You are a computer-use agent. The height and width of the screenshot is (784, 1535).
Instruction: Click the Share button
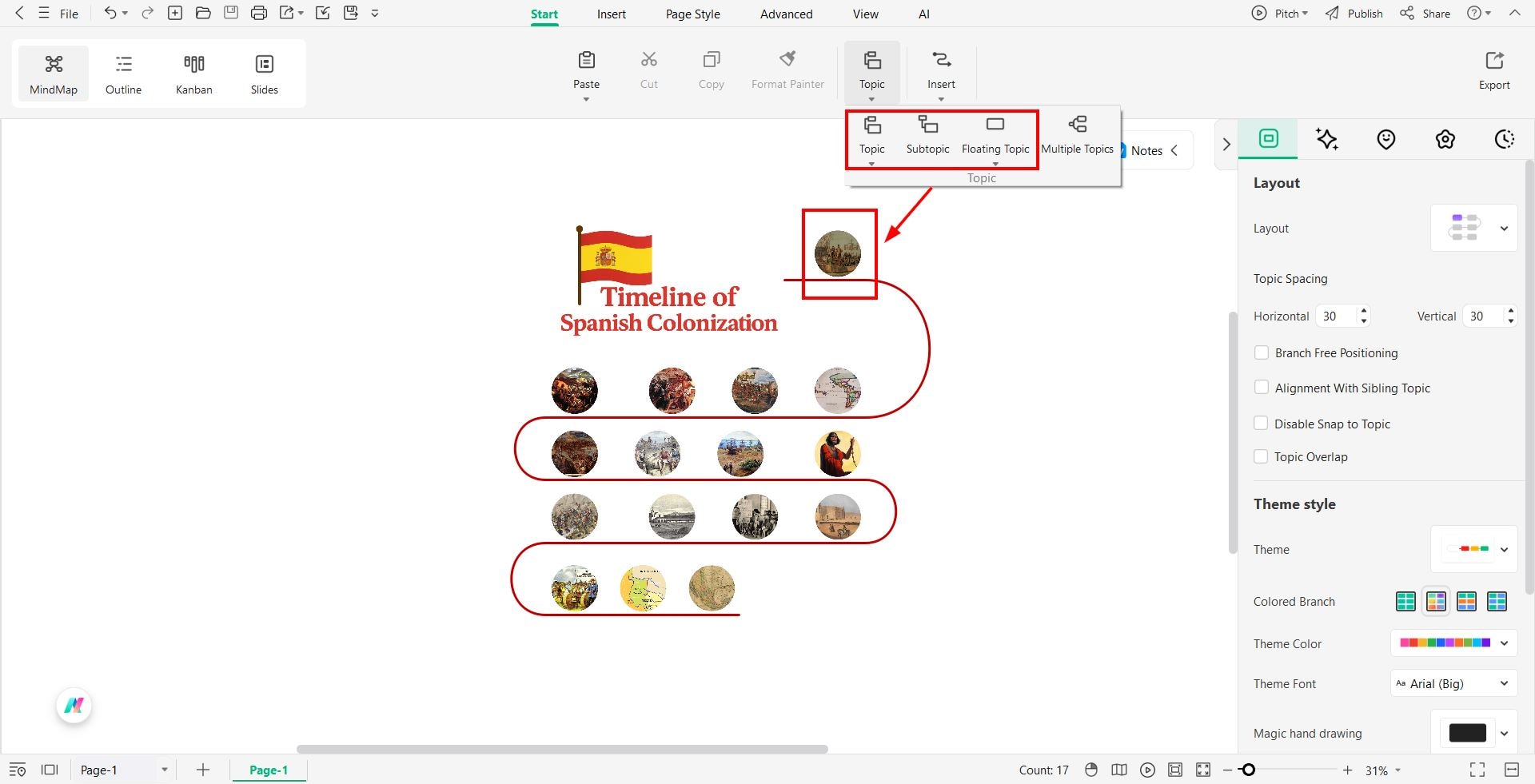(1425, 14)
